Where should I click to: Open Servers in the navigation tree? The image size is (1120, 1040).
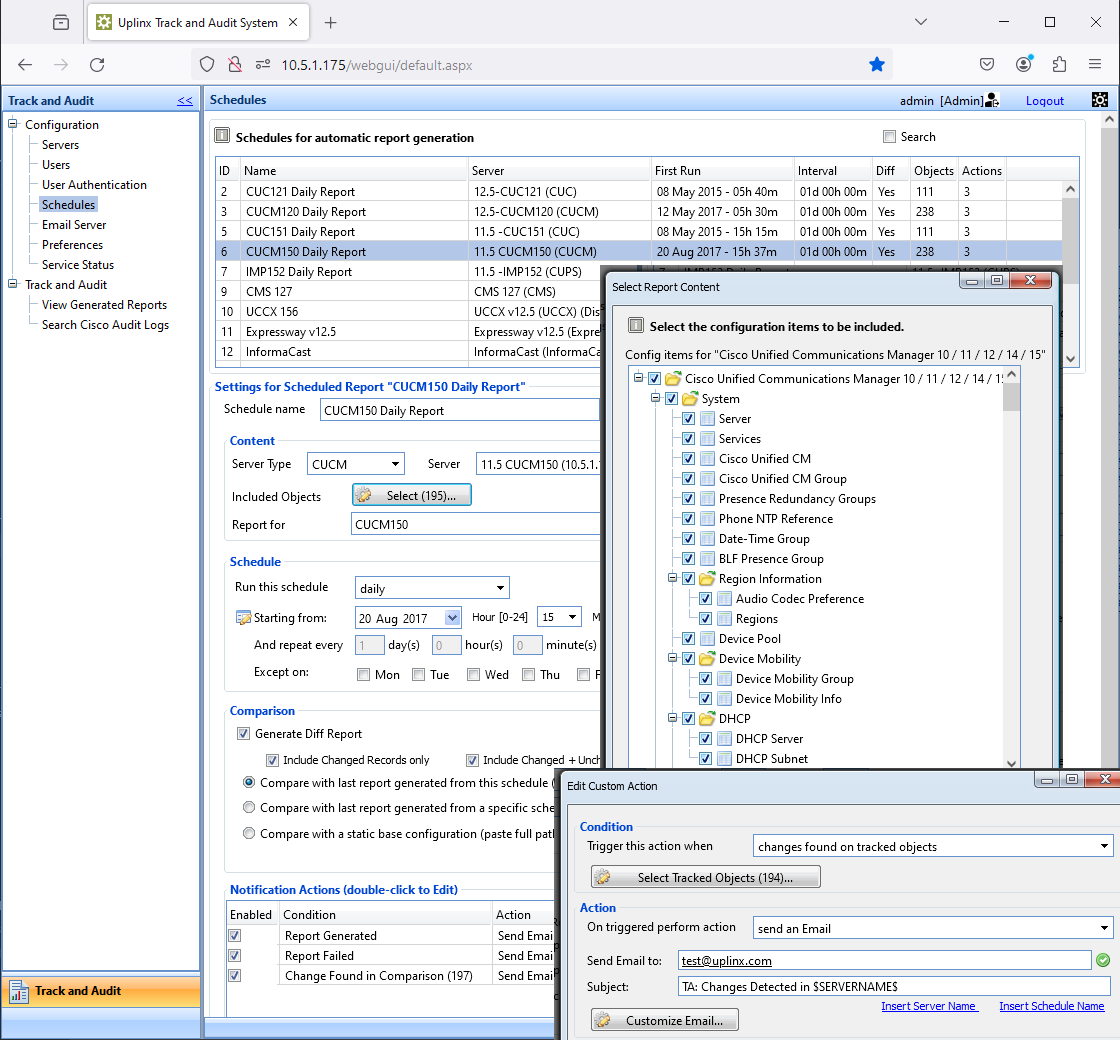pyautogui.click(x=60, y=145)
